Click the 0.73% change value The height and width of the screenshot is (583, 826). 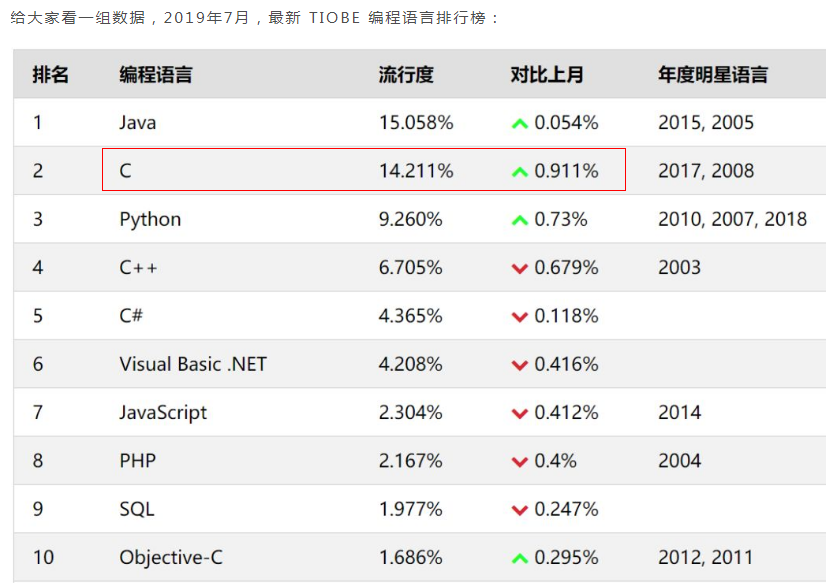(560, 219)
